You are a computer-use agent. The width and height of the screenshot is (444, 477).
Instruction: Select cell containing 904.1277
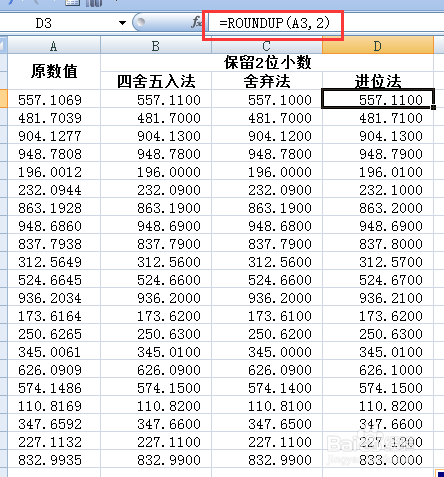[54, 136]
